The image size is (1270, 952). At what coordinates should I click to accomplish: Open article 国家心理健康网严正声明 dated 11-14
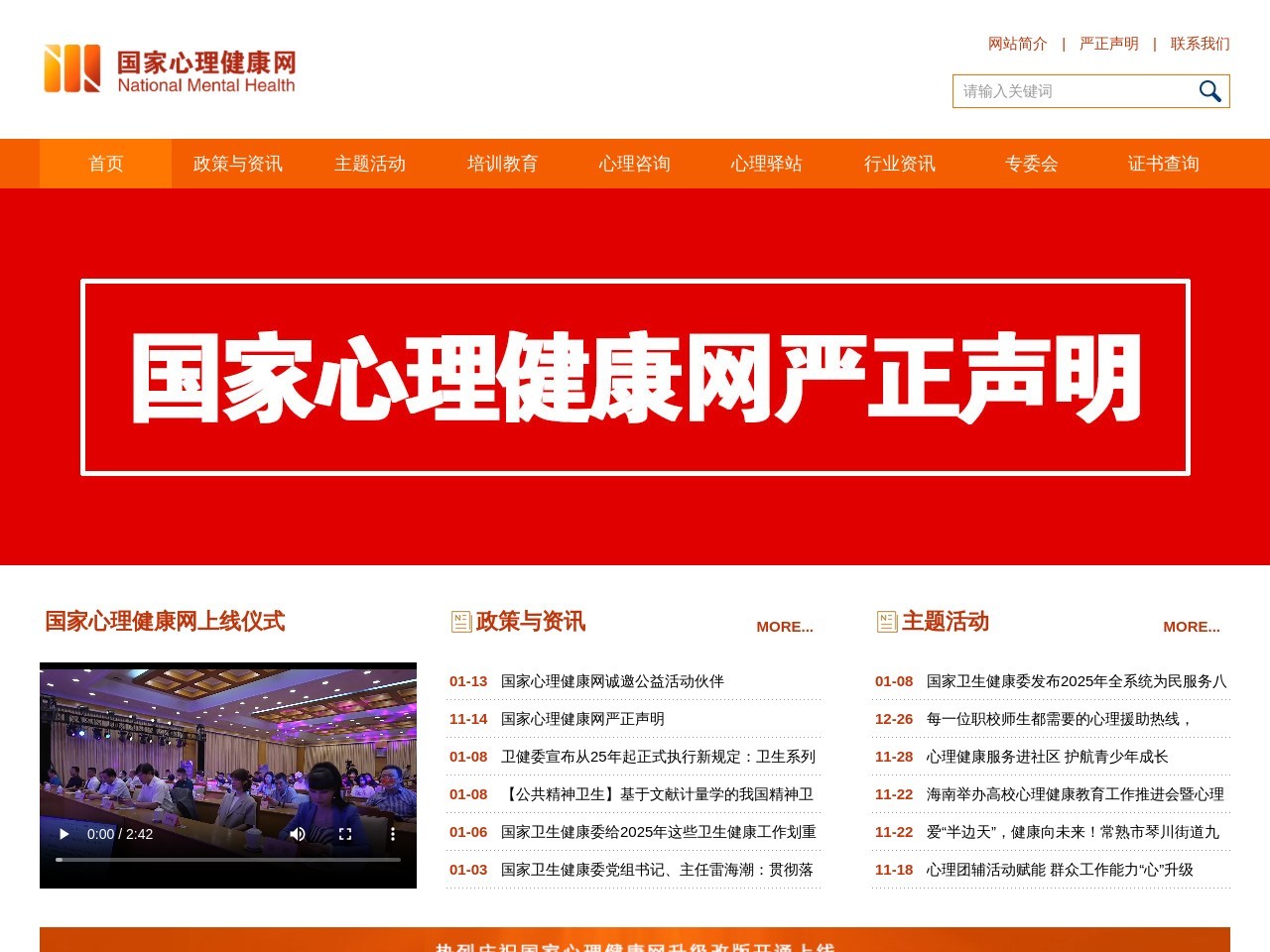click(582, 719)
